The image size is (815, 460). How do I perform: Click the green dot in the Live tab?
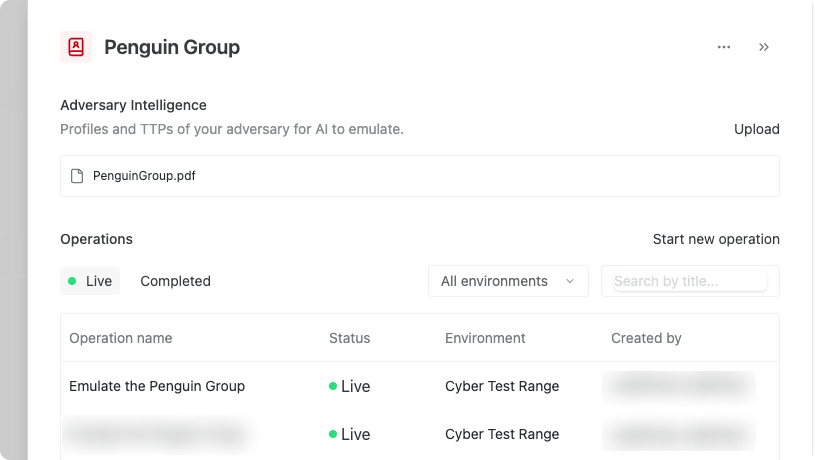[72, 282]
